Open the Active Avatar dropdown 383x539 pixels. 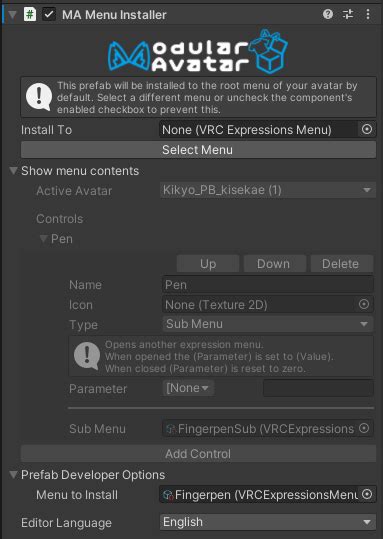(267, 190)
